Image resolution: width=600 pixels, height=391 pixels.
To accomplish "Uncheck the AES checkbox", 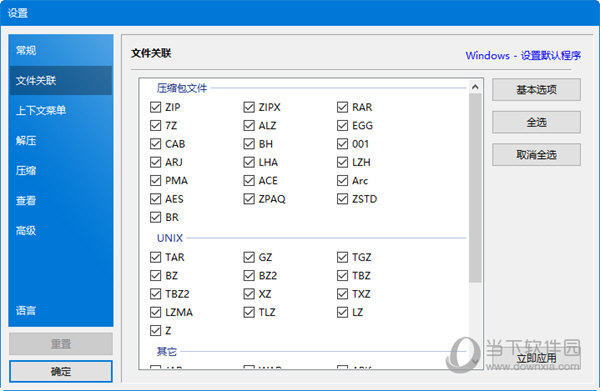I will click(x=155, y=199).
